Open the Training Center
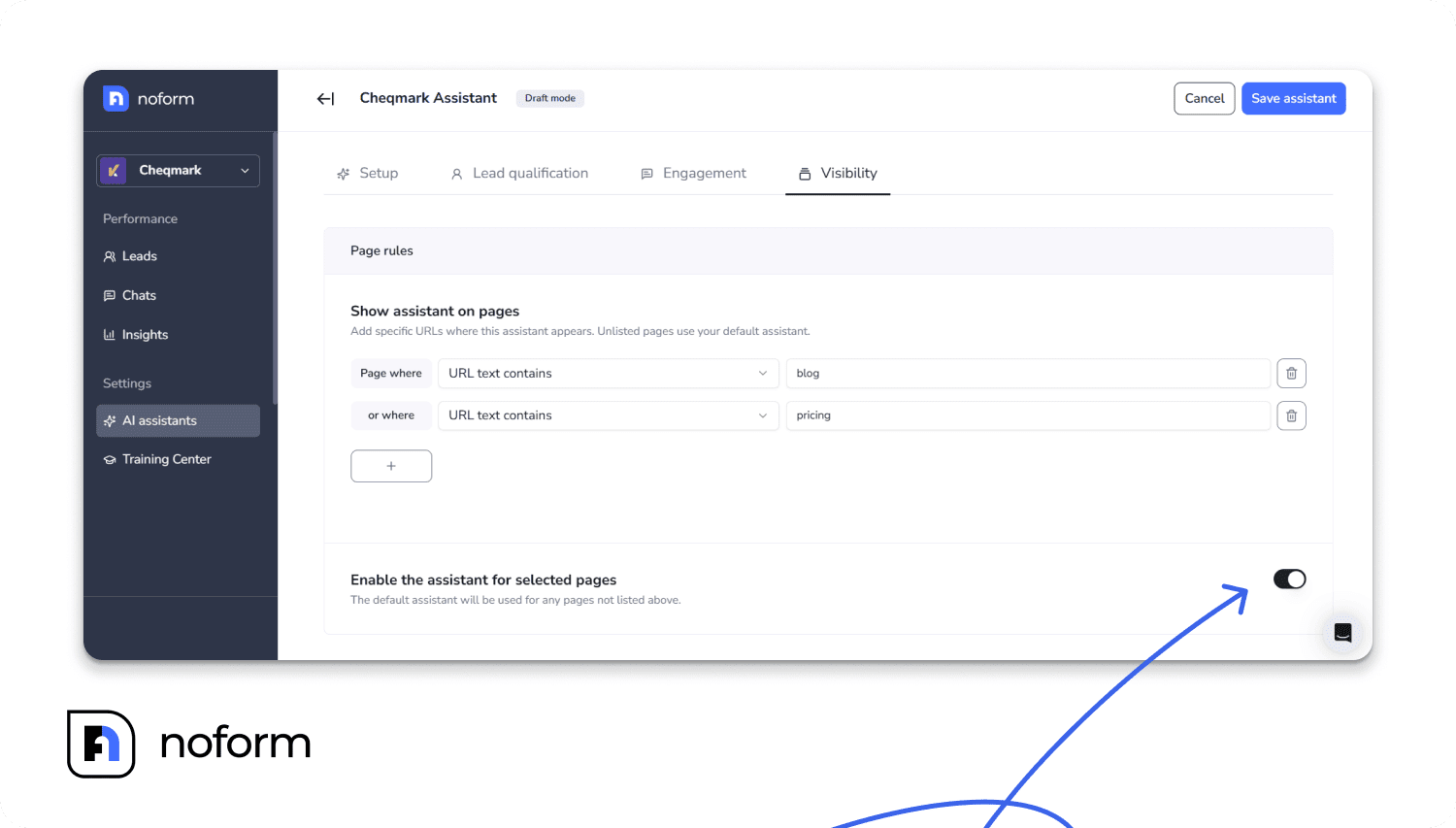 pyautogui.click(x=167, y=458)
